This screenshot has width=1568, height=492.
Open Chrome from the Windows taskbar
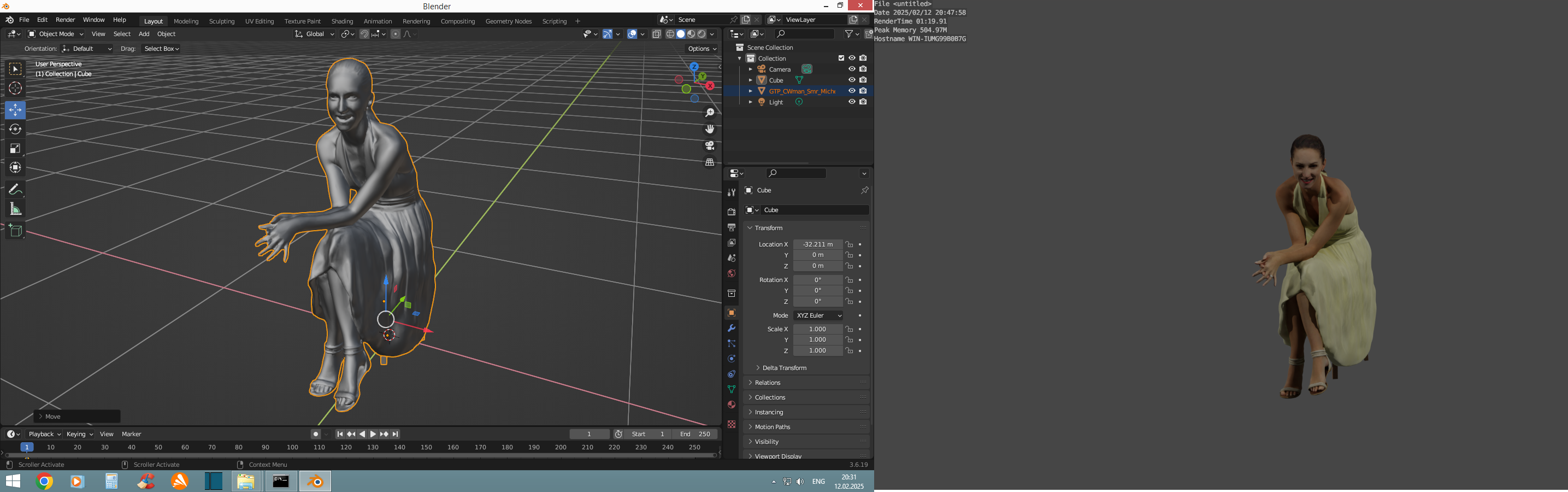44,482
